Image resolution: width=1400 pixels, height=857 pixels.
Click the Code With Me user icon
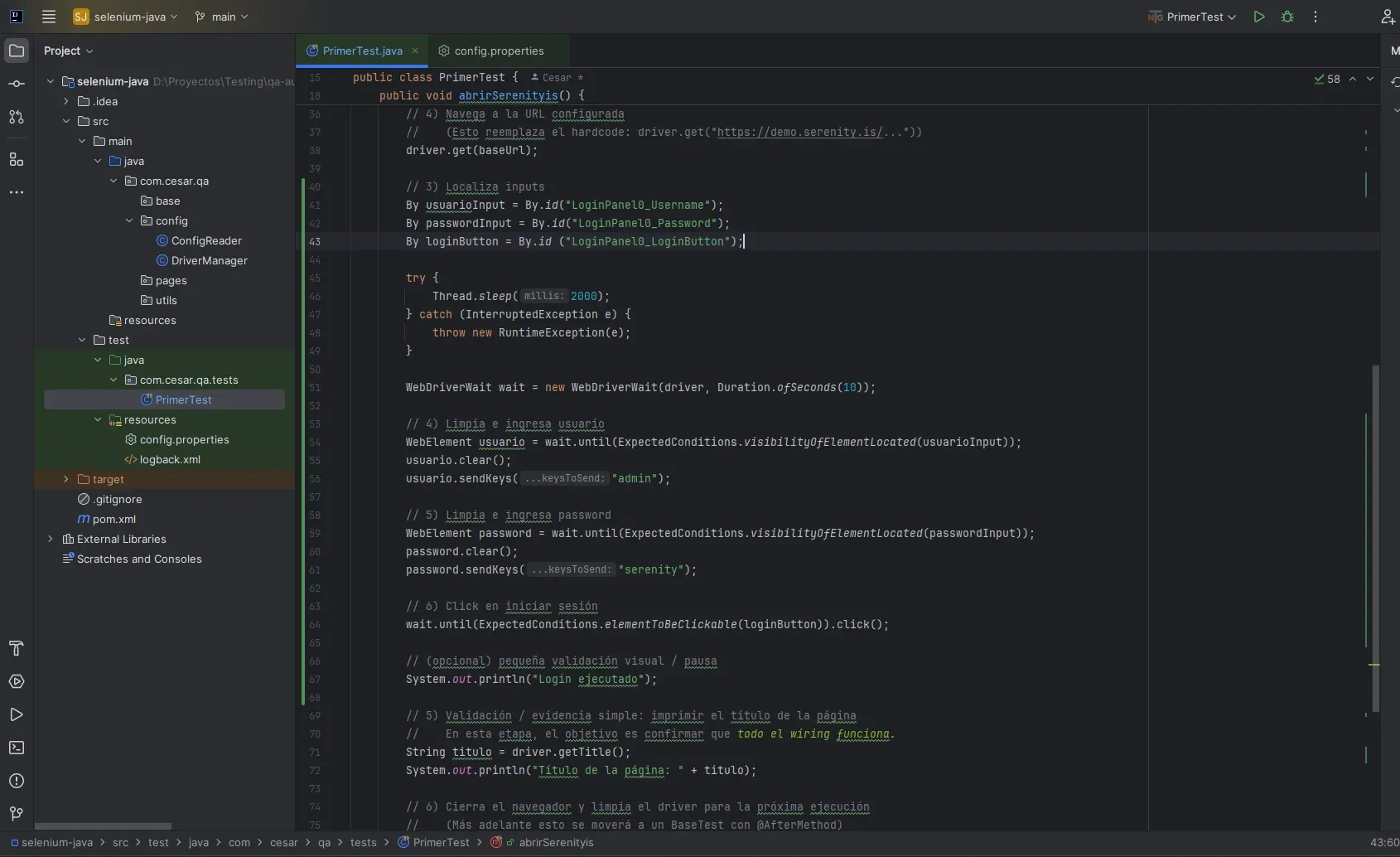[x=1388, y=17]
